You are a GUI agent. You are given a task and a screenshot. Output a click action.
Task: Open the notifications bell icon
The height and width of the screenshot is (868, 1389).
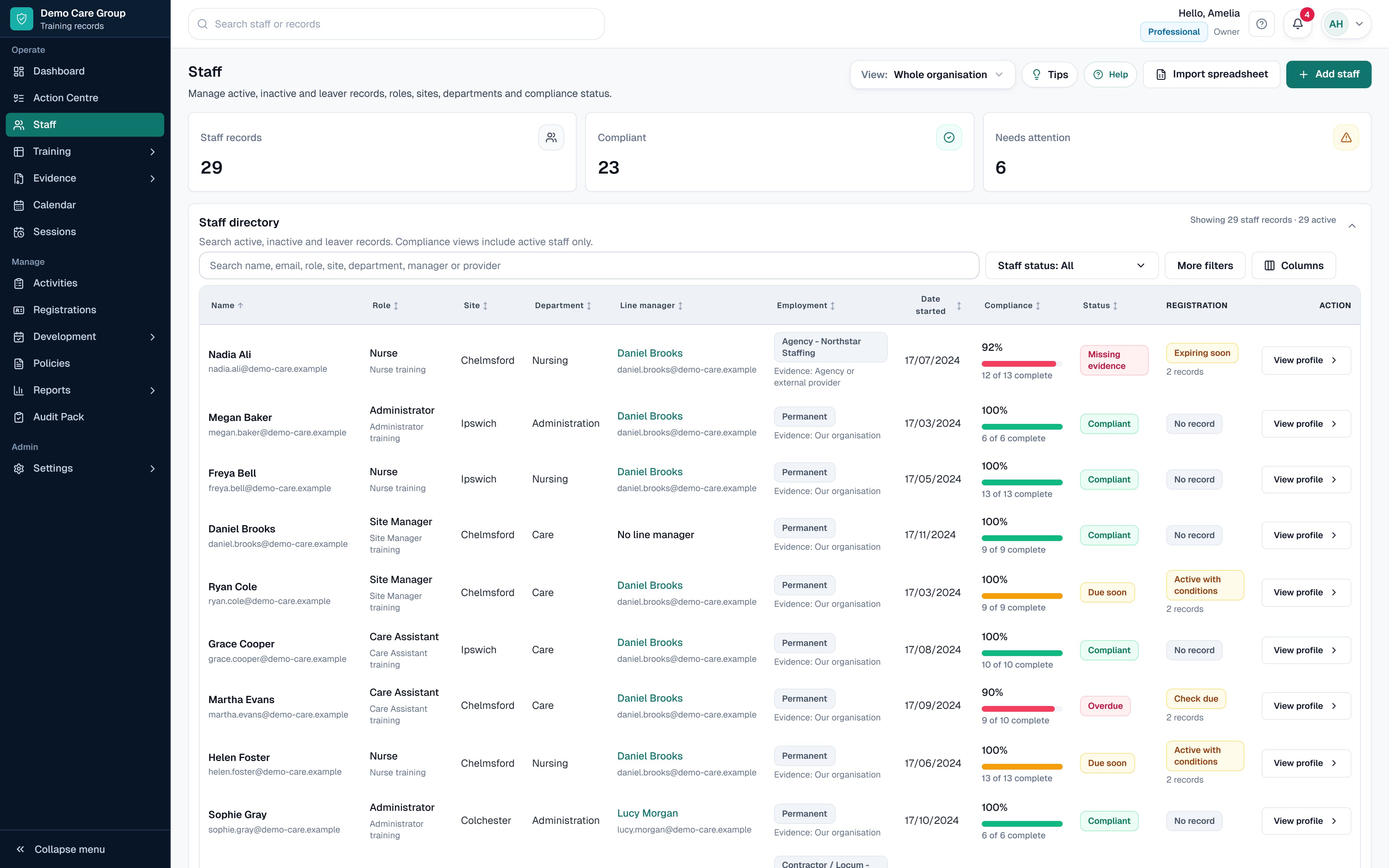pyautogui.click(x=1297, y=24)
